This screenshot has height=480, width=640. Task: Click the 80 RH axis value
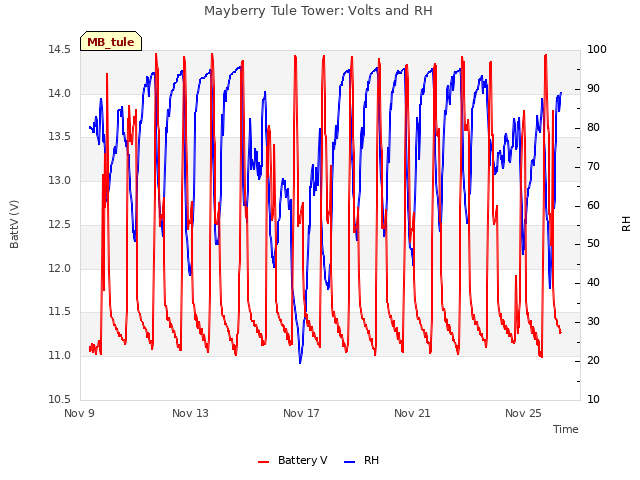point(593,127)
